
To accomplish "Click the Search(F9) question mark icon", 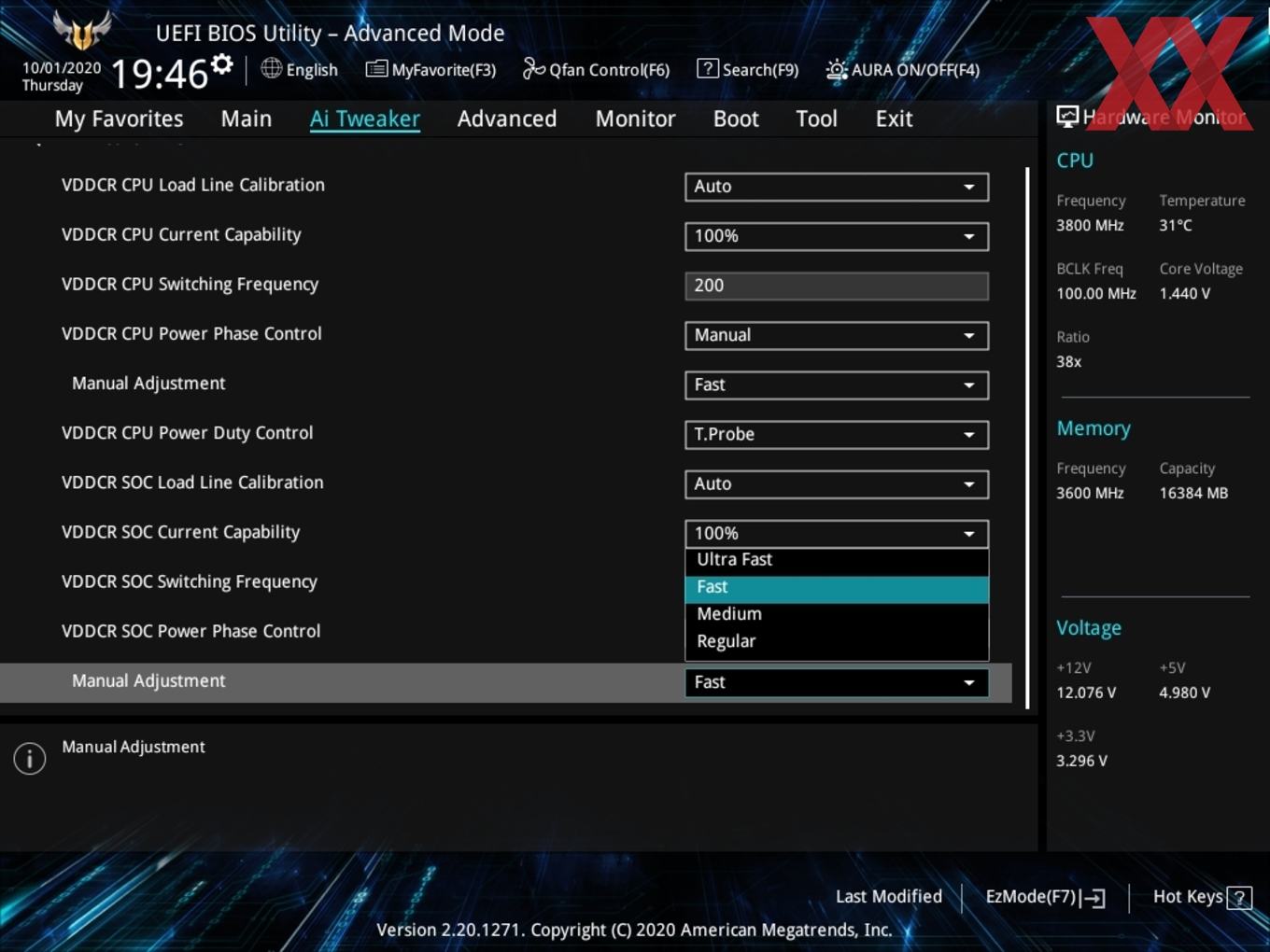I will pos(708,68).
